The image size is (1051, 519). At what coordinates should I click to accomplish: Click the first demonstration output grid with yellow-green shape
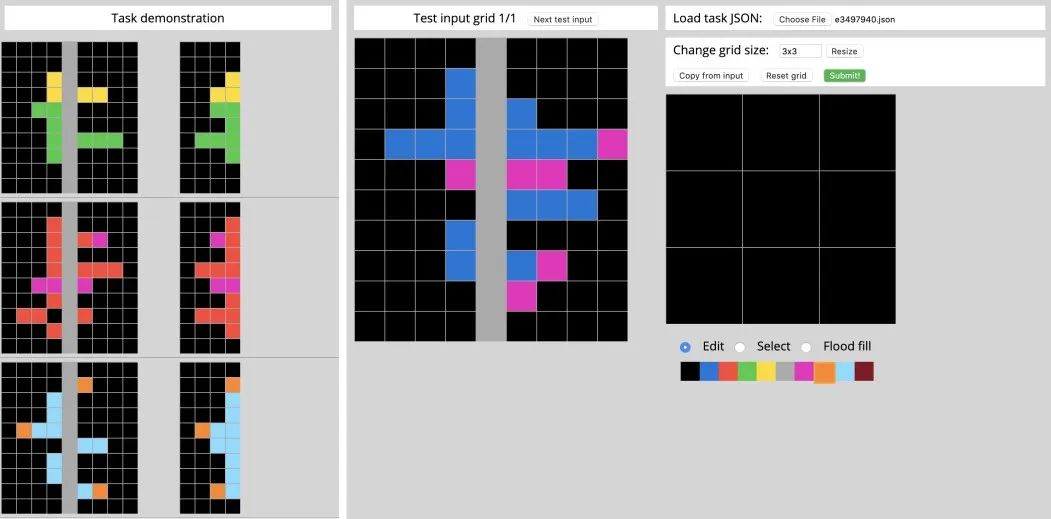(210, 117)
